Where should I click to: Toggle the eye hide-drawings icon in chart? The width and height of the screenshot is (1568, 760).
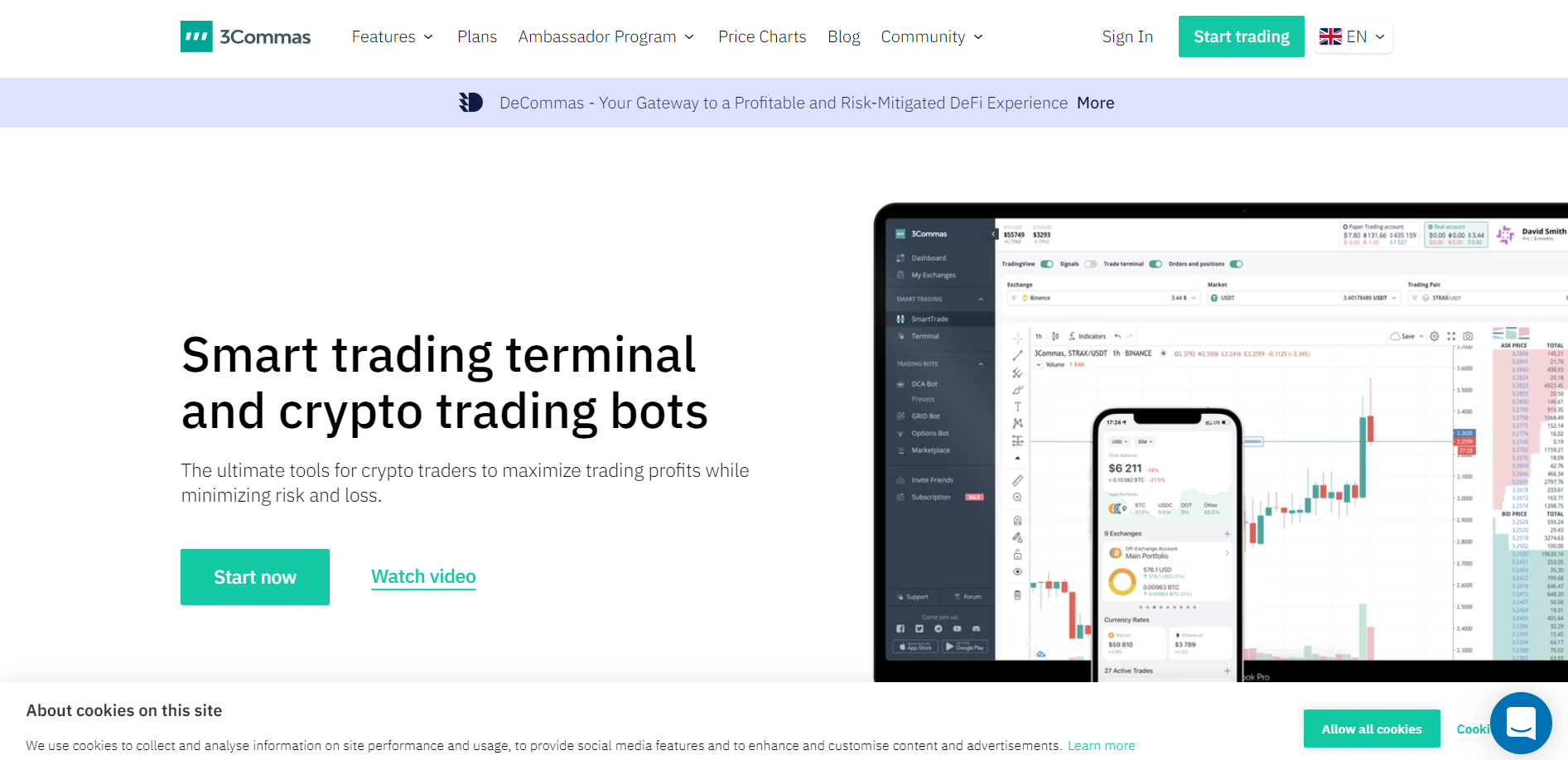pyautogui.click(x=1017, y=571)
